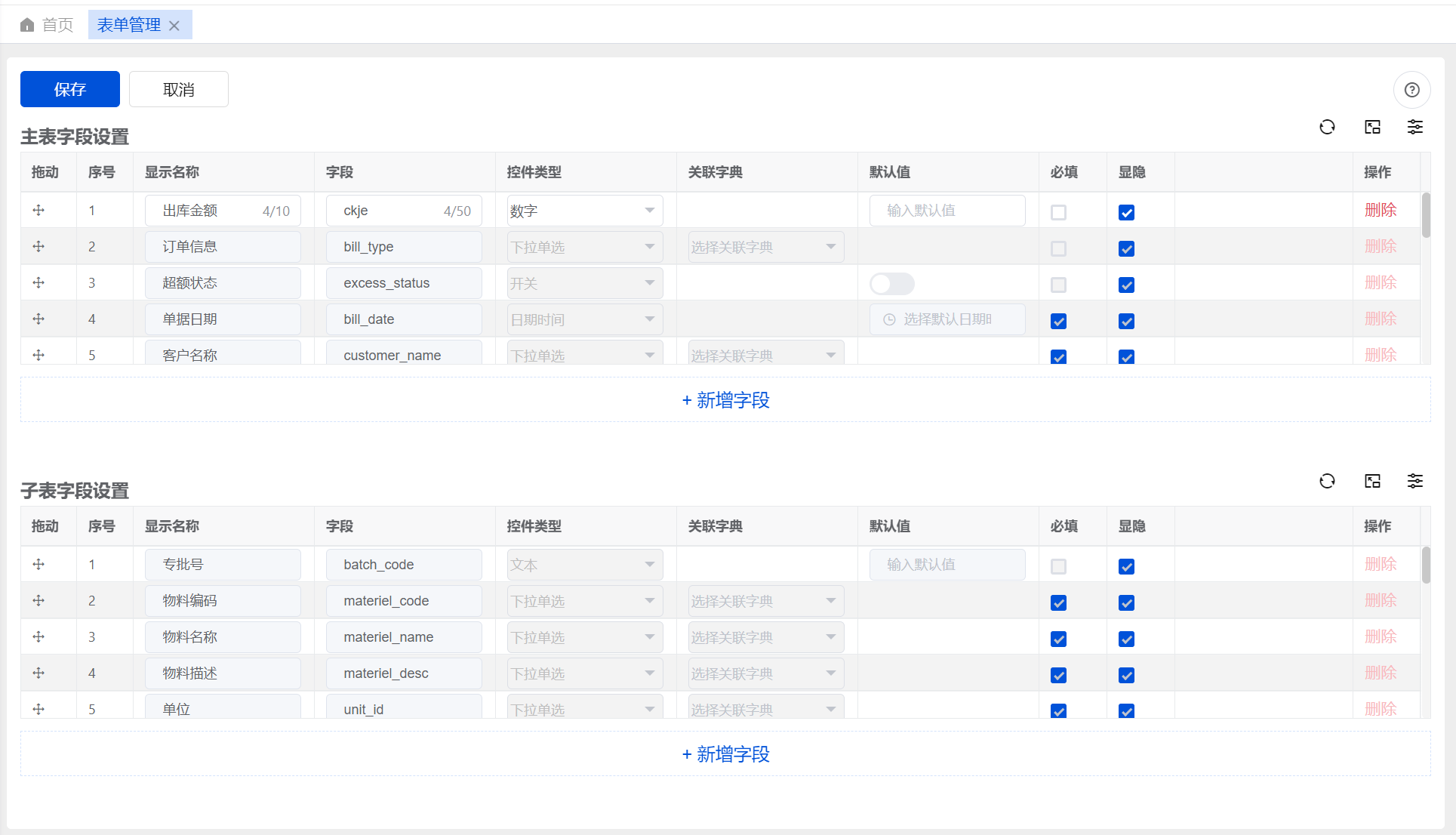
Task: Uncheck required box for 单据日期
Action: 1058,321
